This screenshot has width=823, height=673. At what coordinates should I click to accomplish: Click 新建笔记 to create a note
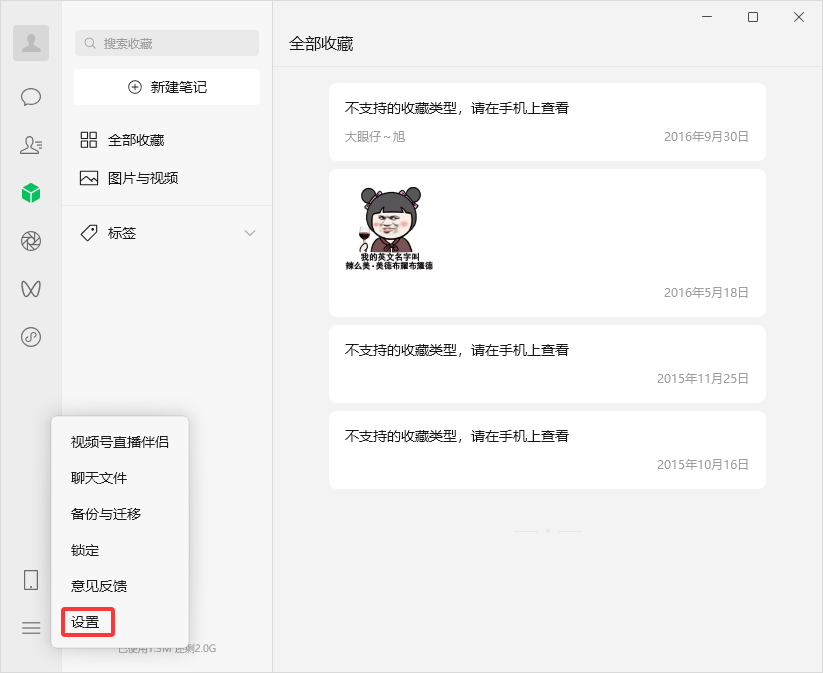point(166,87)
